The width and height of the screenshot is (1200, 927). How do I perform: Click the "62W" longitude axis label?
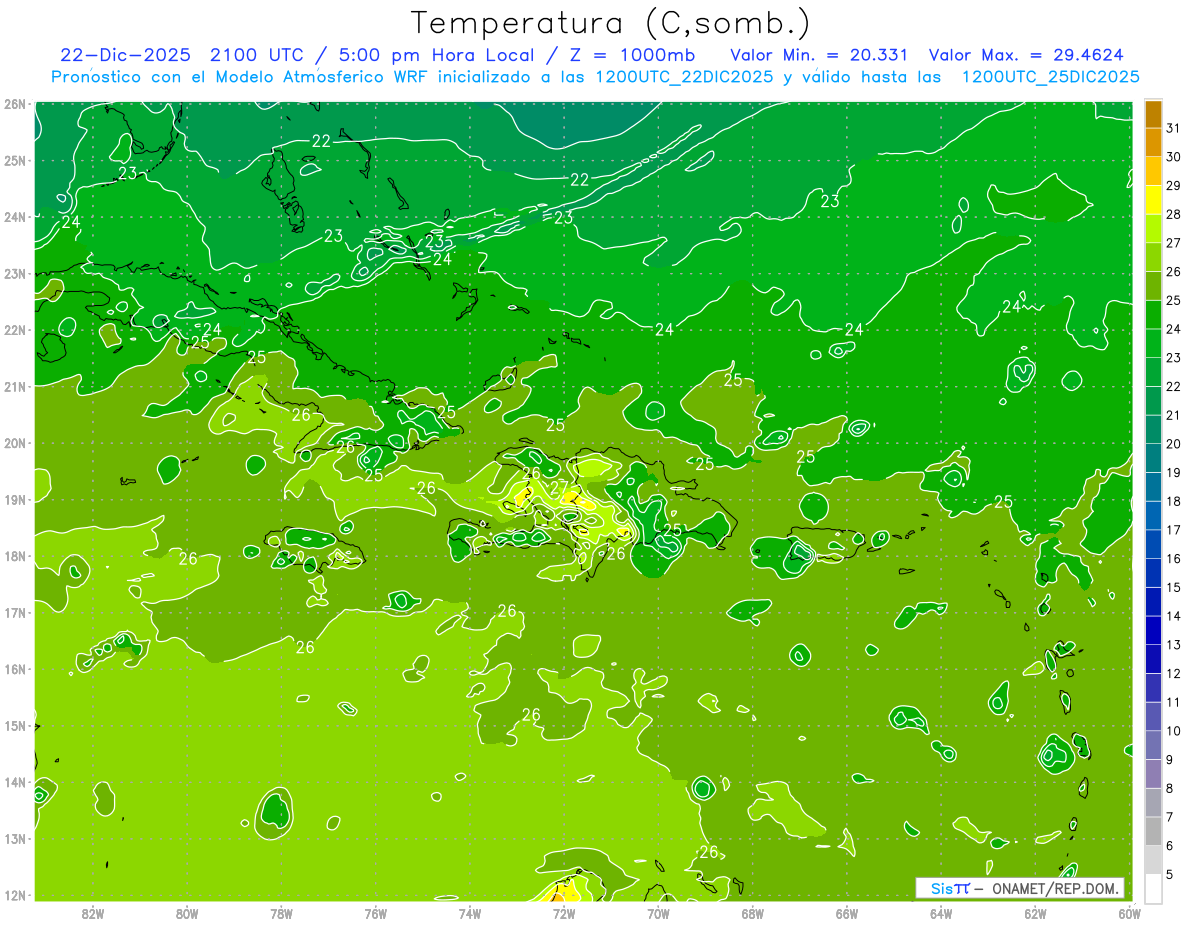tap(1036, 913)
